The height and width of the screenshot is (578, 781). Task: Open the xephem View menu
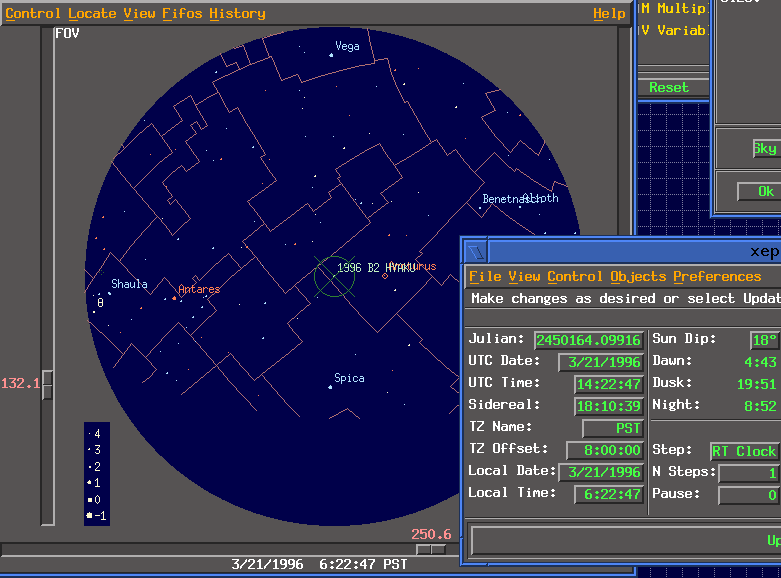point(524,277)
